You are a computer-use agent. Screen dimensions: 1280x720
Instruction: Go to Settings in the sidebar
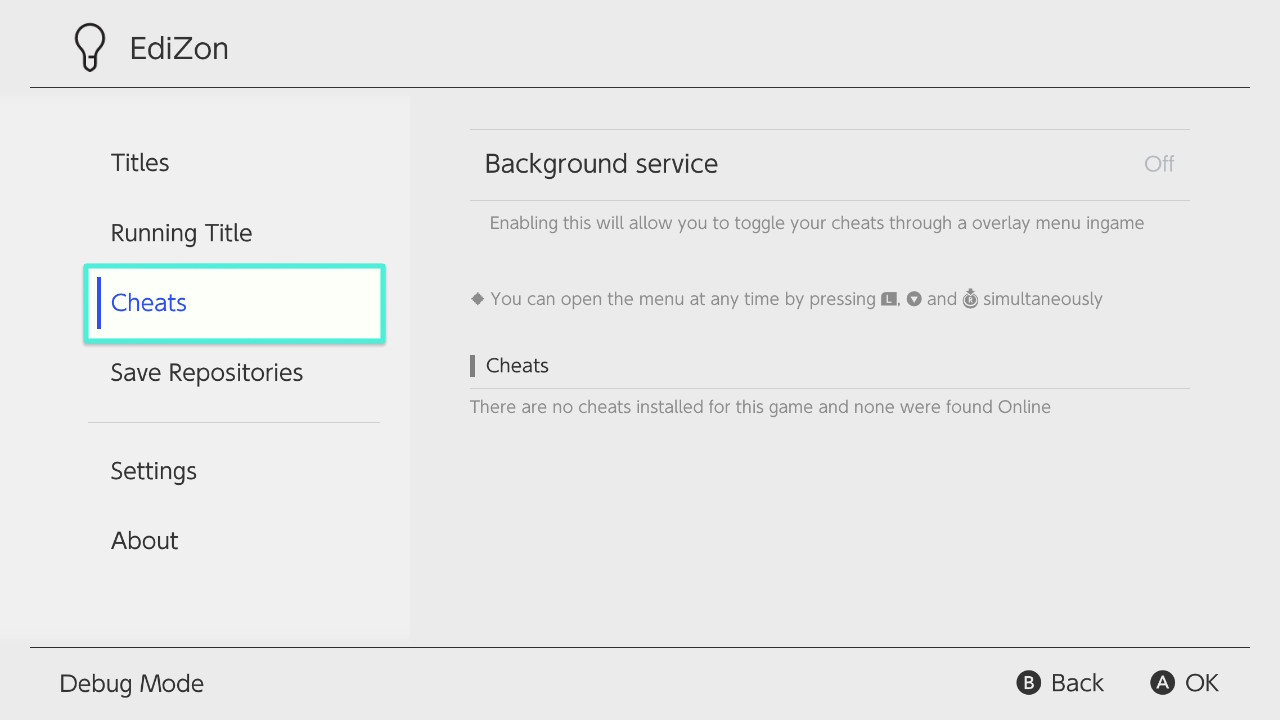[x=234, y=471]
